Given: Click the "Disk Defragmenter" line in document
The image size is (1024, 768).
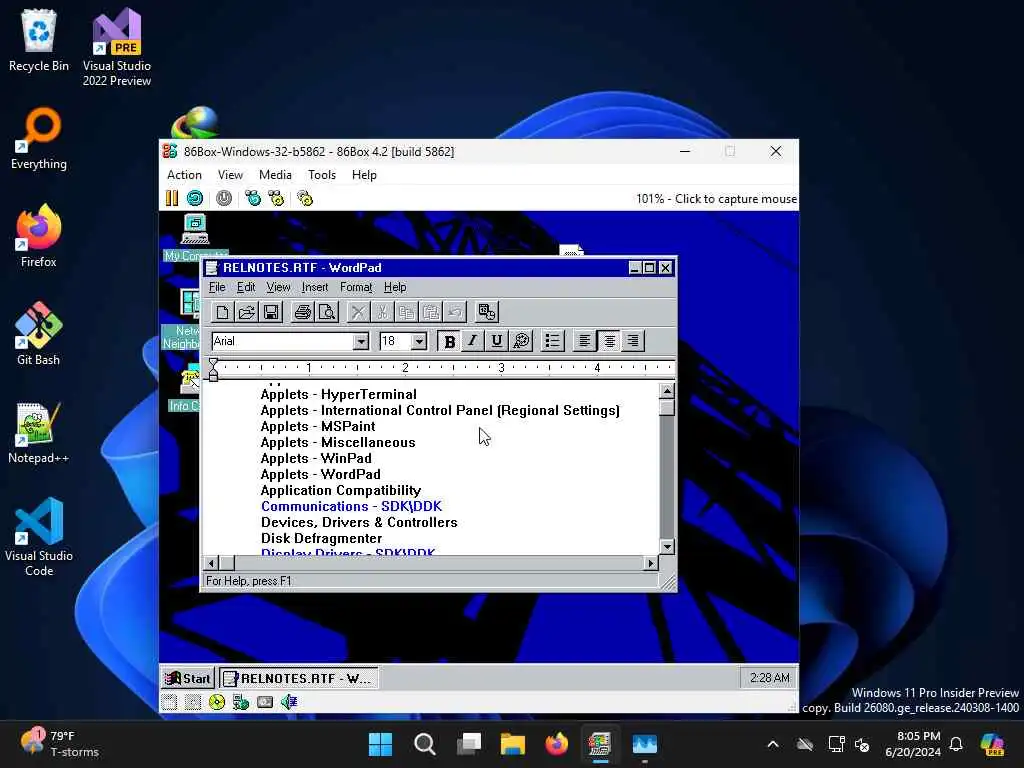Looking at the screenshot, I should click(321, 538).
